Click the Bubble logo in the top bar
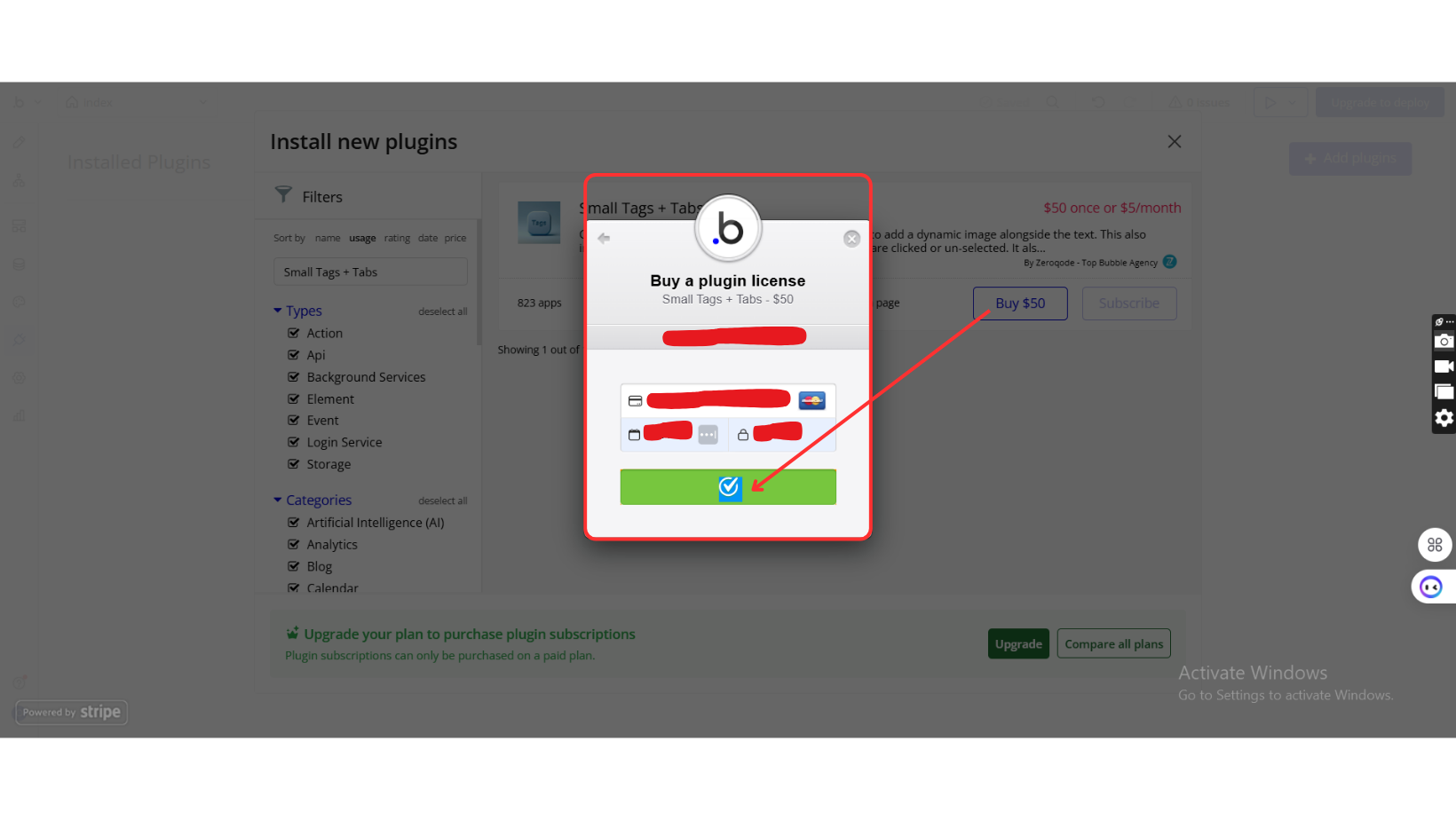 (x=20, y=102)
